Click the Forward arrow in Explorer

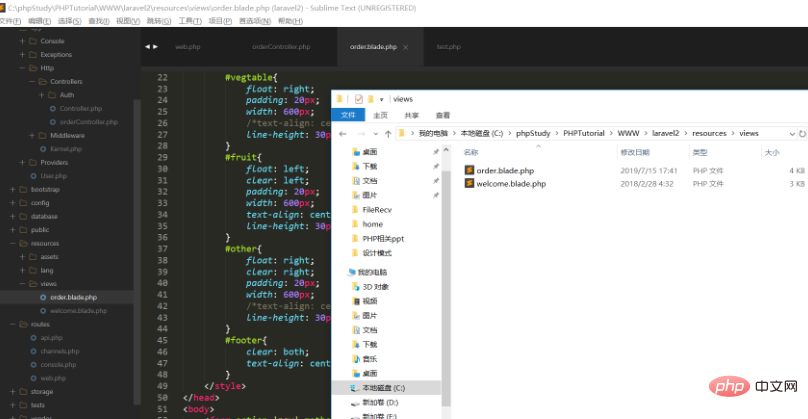361,134
